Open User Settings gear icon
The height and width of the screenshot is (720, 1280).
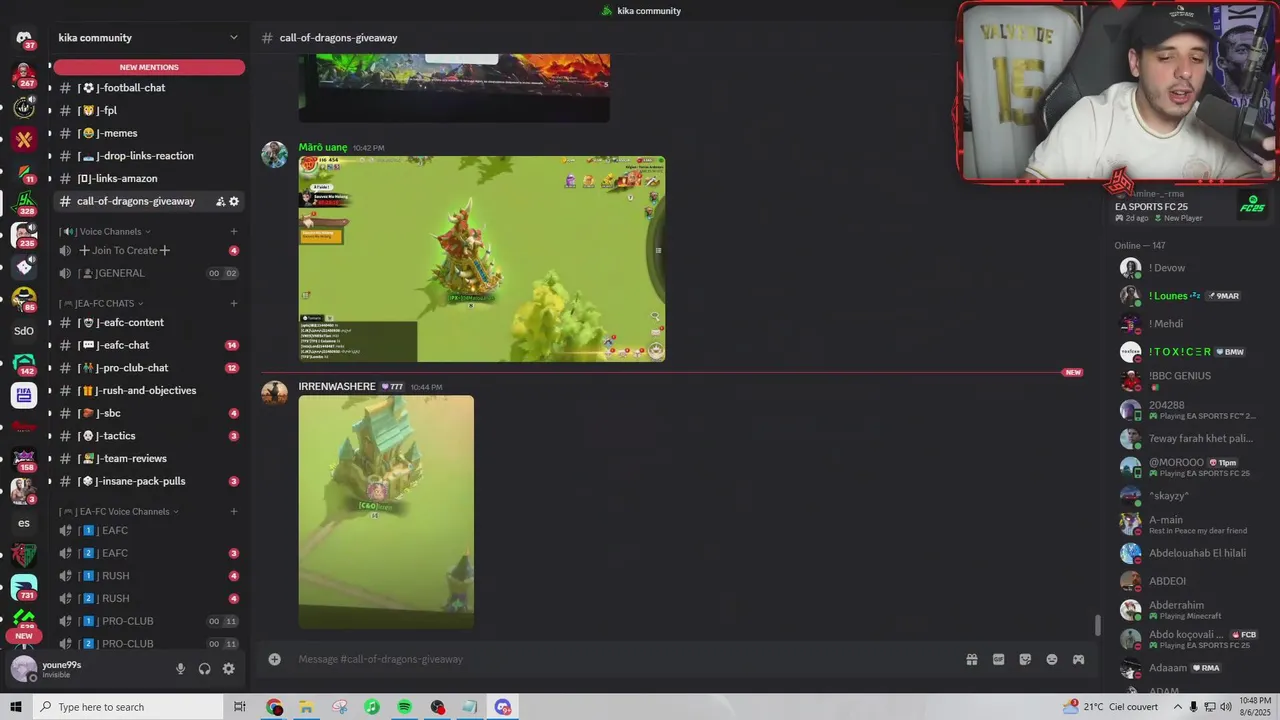229,669
